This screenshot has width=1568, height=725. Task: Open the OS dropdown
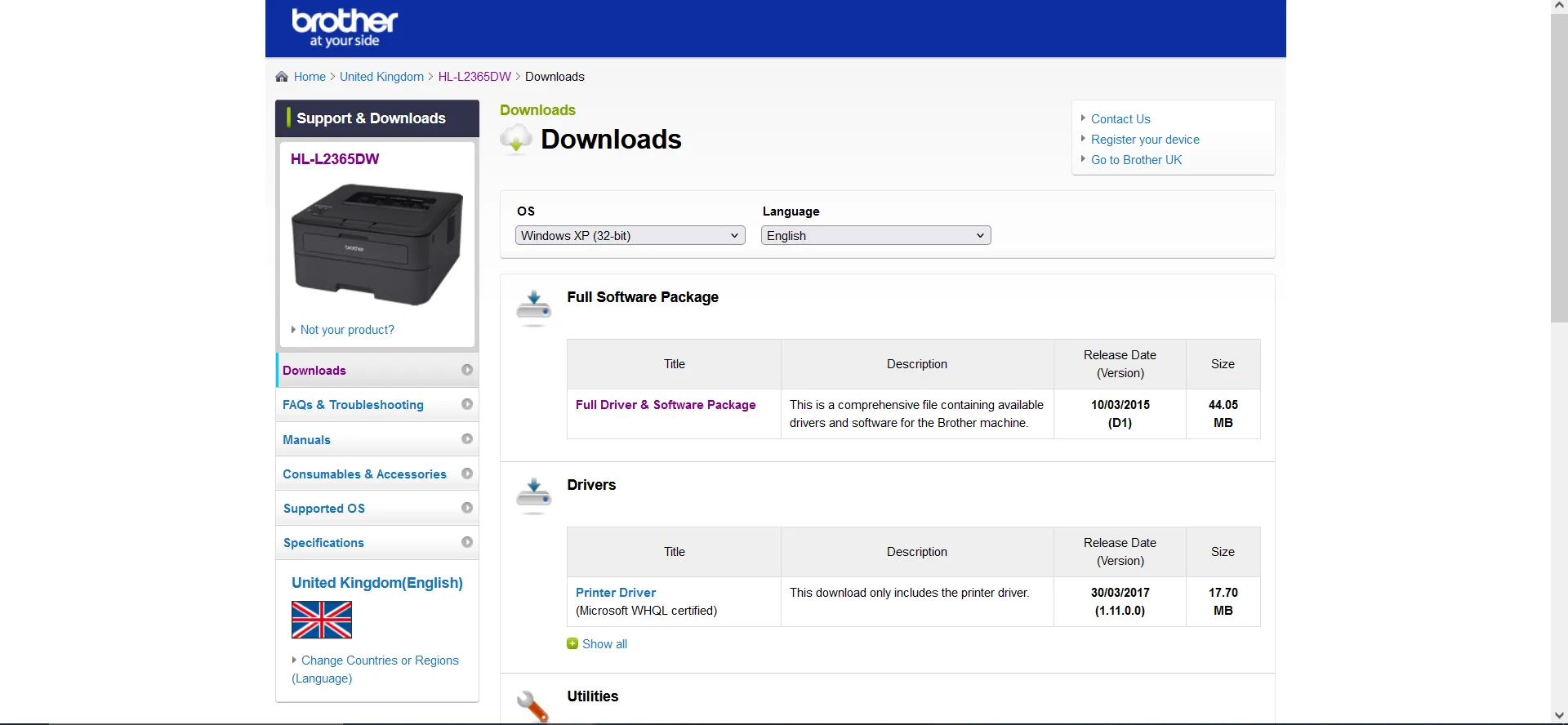point(630,236)
